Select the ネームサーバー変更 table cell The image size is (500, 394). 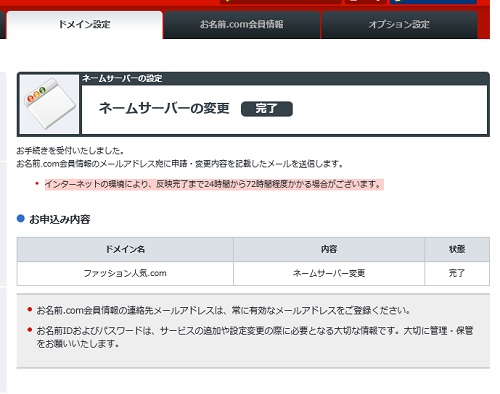(x=329, y=273)
